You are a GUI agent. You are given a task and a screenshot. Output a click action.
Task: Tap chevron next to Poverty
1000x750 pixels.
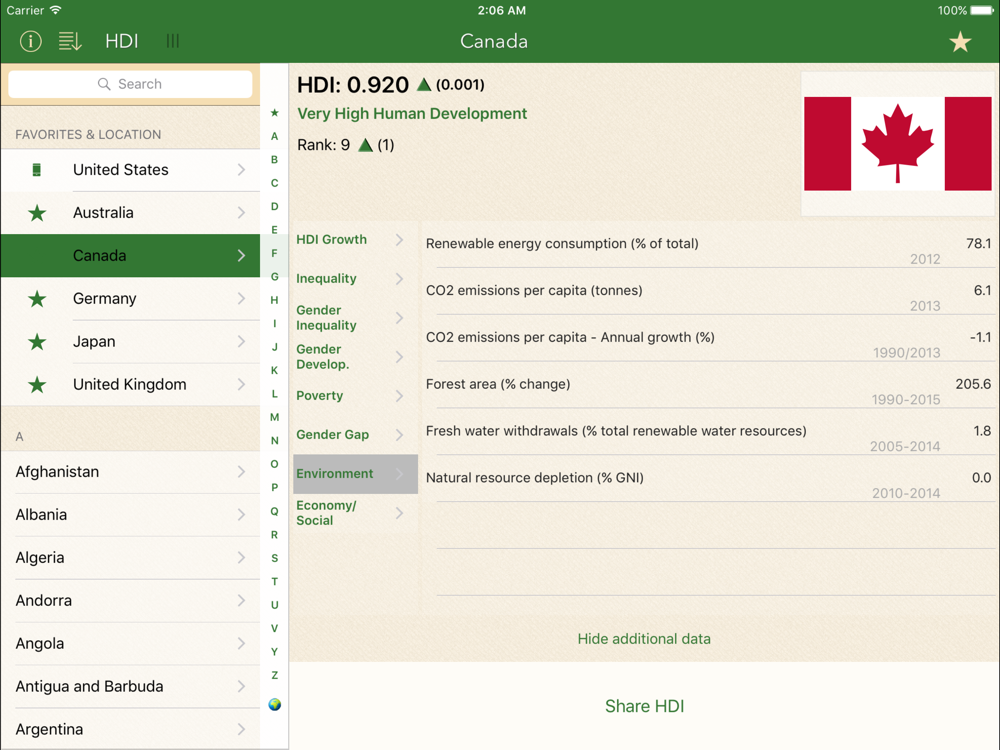399,396
